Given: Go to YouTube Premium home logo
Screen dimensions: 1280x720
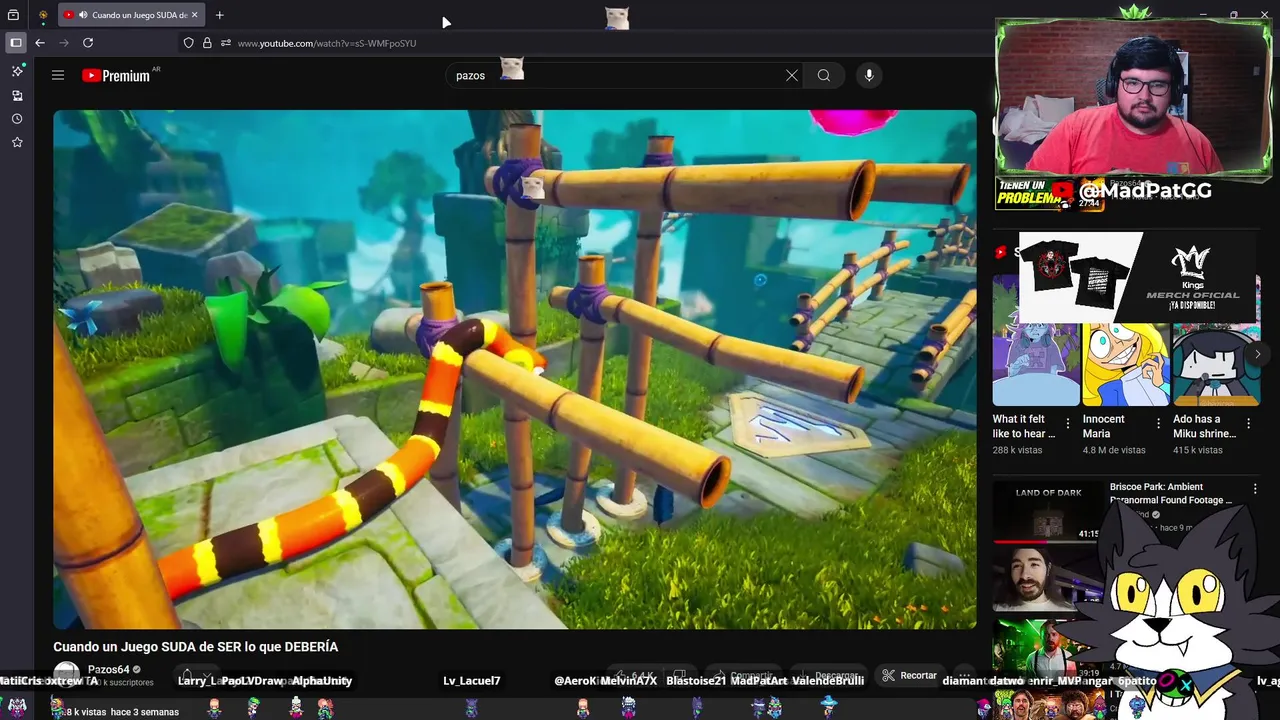Looking at the screenshot, I should [x=116, y=75].
